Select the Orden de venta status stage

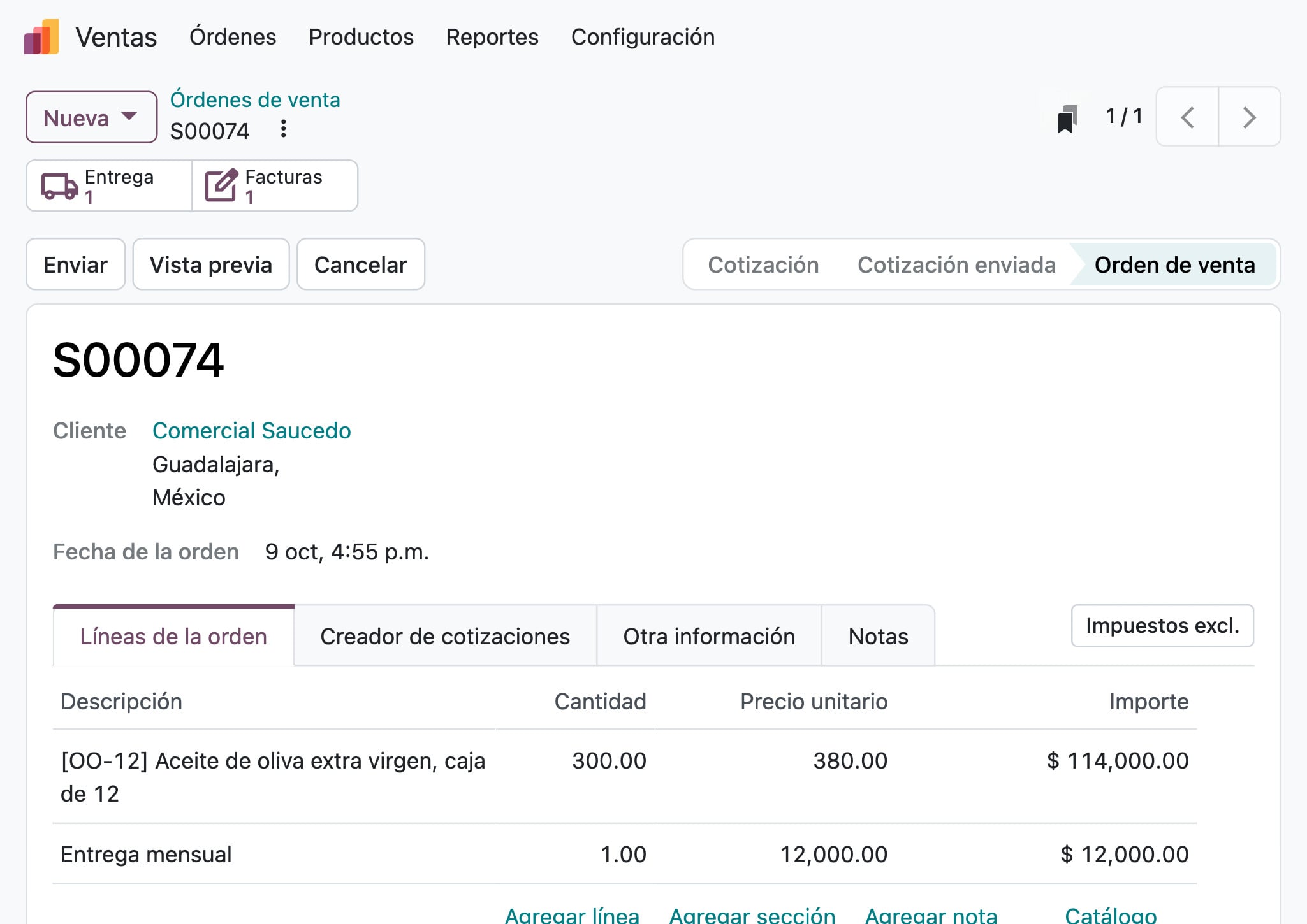click(x=1174, y=264)
